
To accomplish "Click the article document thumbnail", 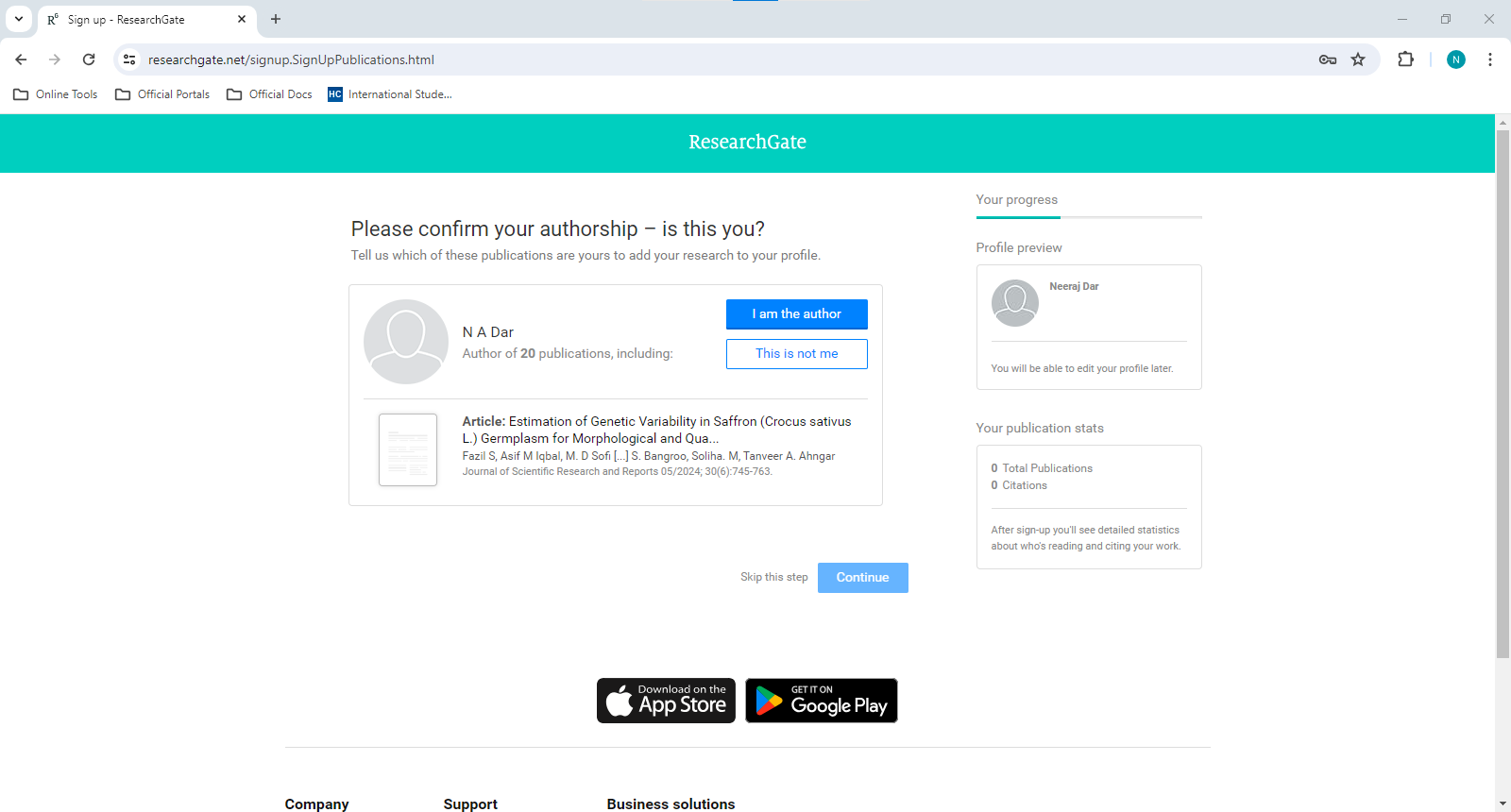I will tap(408, 449).
